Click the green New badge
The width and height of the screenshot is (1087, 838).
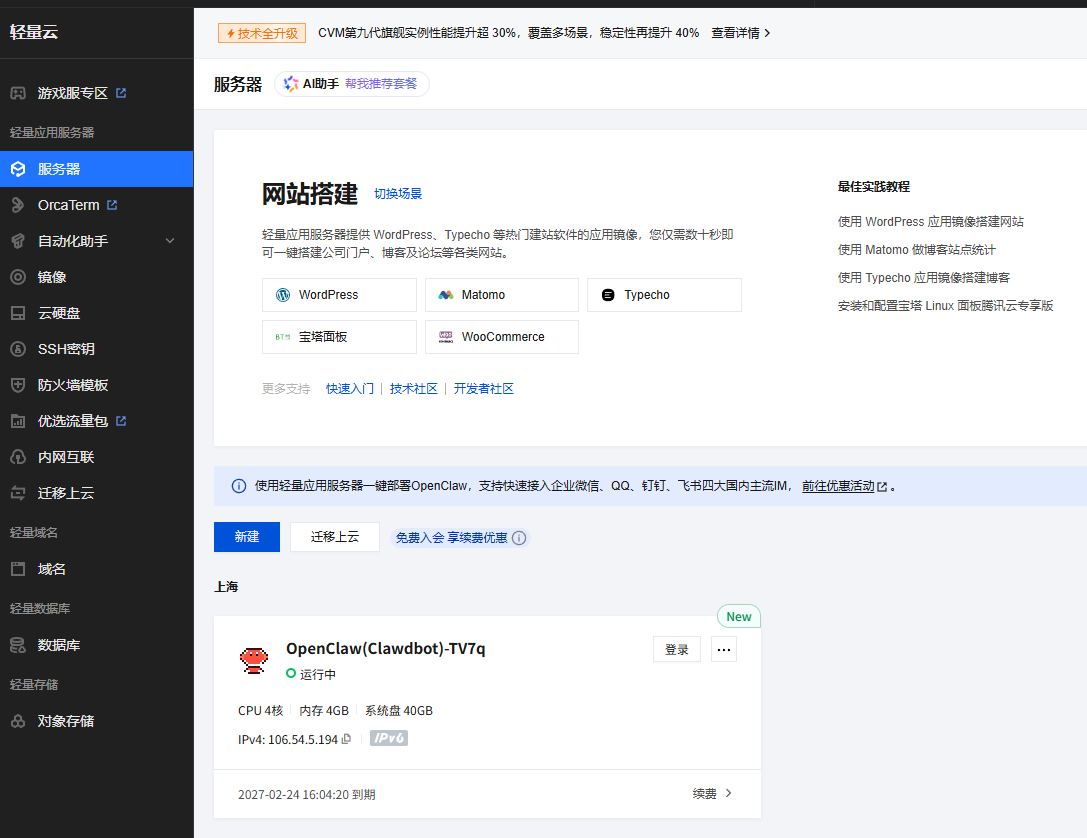point(739,617)
